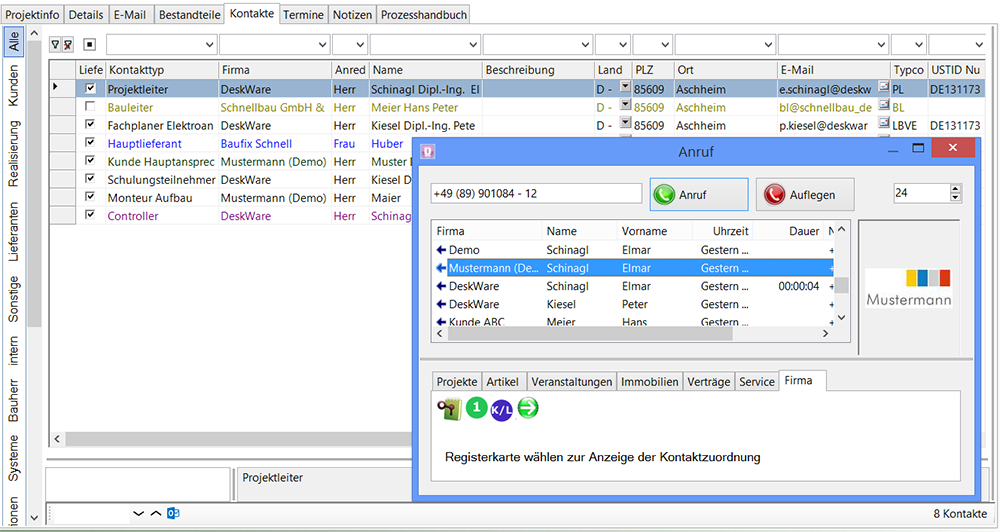Click the blue call arrow beside DeskWare Kiesel

point(441,304)
